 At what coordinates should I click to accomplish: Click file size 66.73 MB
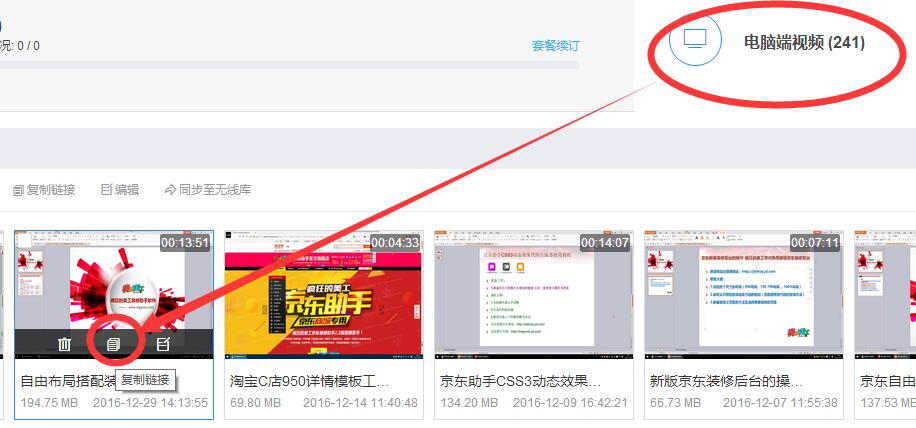click(x=675, y=403)
